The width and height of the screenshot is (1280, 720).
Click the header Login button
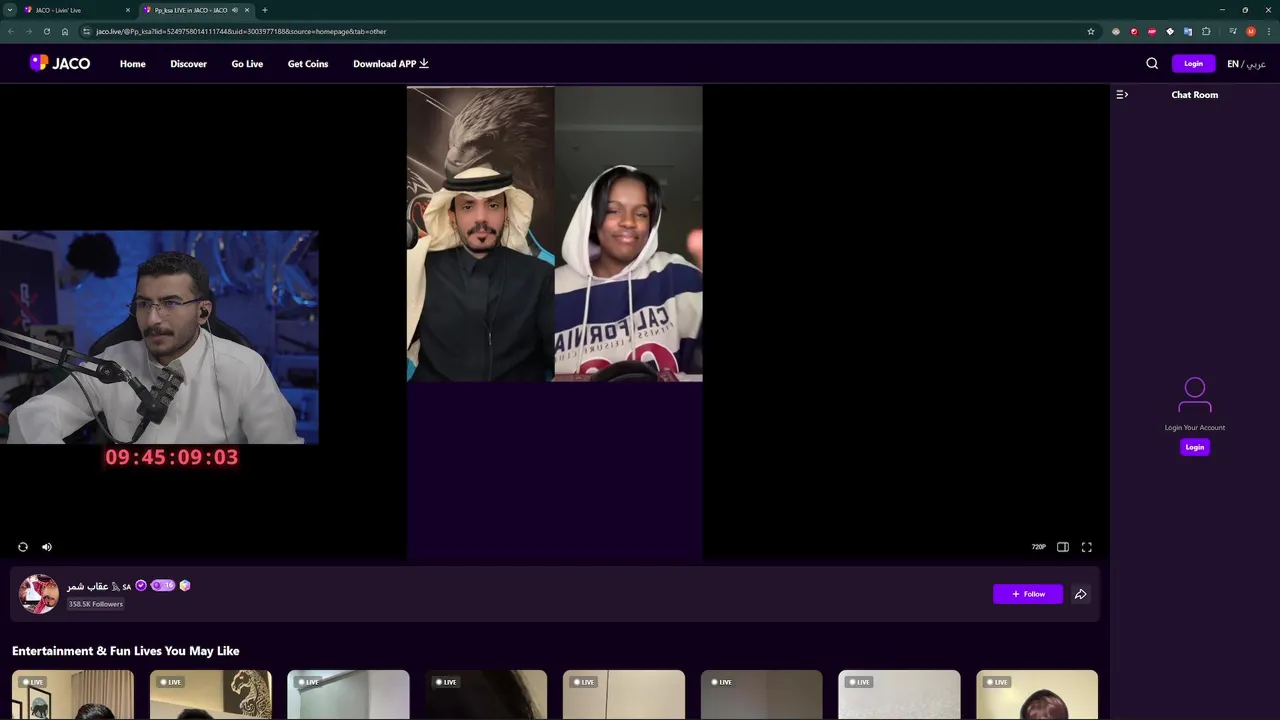tap(1193, 63)
